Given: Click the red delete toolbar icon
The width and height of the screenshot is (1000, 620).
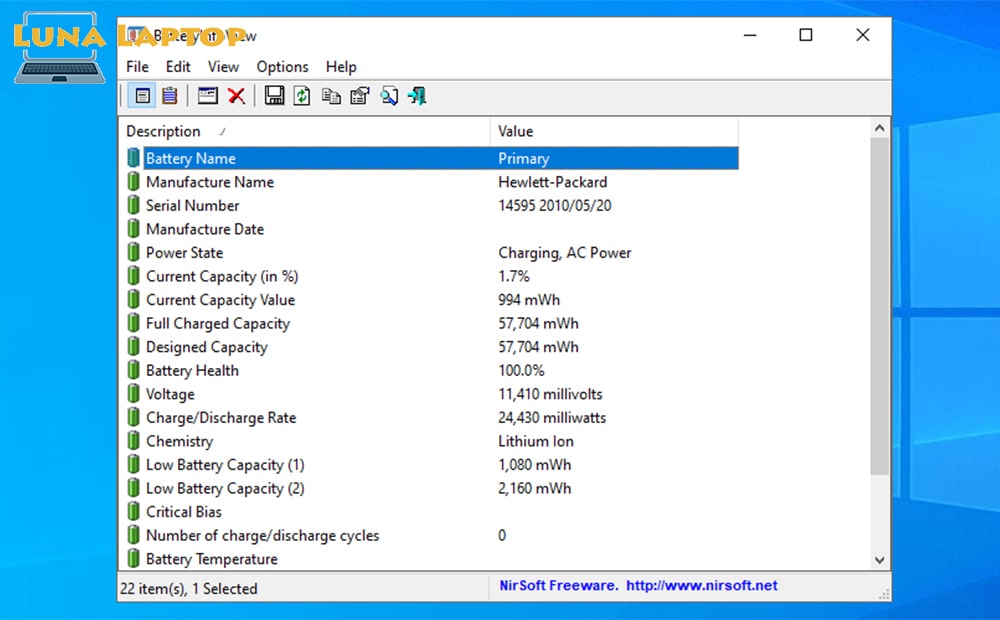Looking at the screenshot, I should coord(236,95).
